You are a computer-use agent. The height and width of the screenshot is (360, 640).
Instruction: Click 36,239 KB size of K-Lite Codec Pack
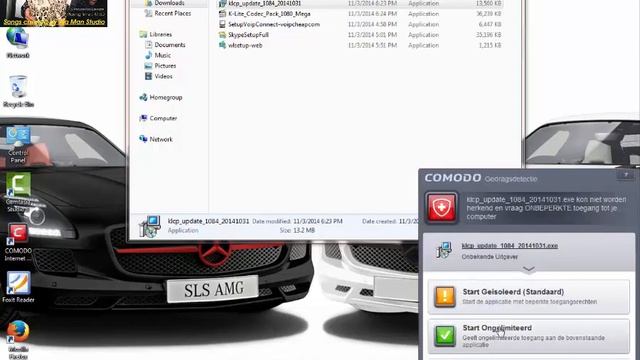[x=489, y=14]
